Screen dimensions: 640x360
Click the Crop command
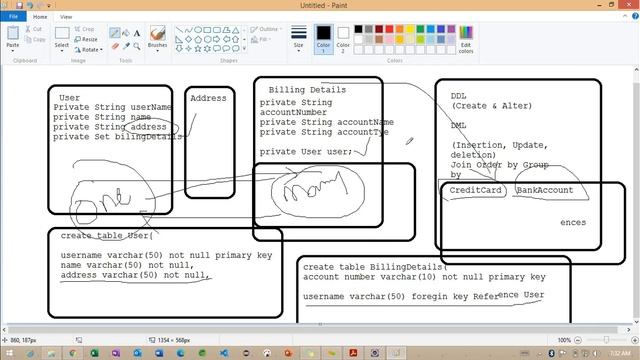point(84,29)
